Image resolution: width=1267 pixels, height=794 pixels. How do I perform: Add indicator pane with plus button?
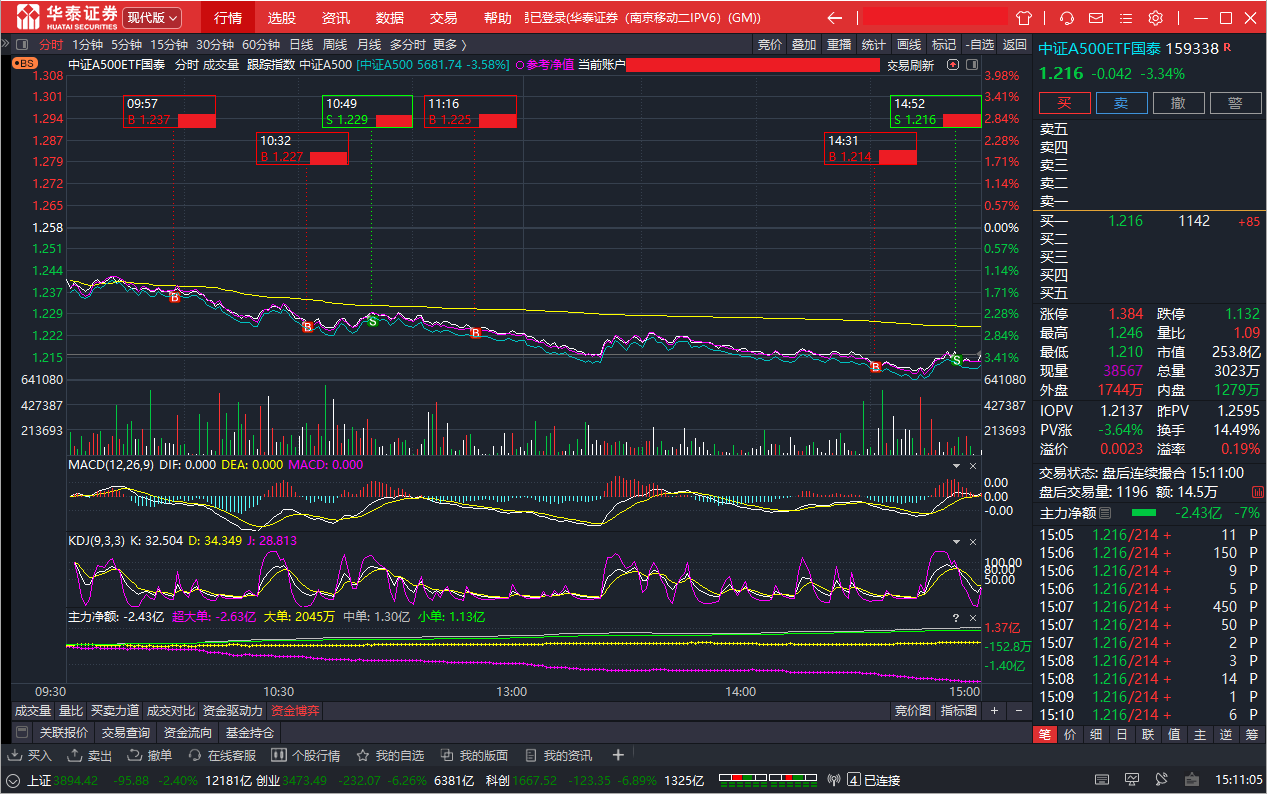tap(994, 711)
